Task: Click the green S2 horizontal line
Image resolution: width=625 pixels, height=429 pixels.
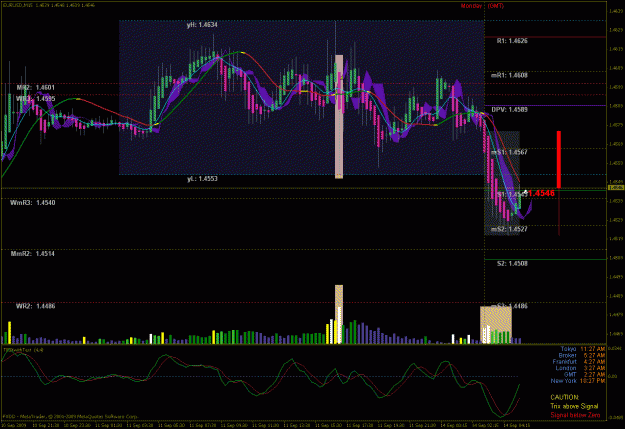Action: point(545,260)
